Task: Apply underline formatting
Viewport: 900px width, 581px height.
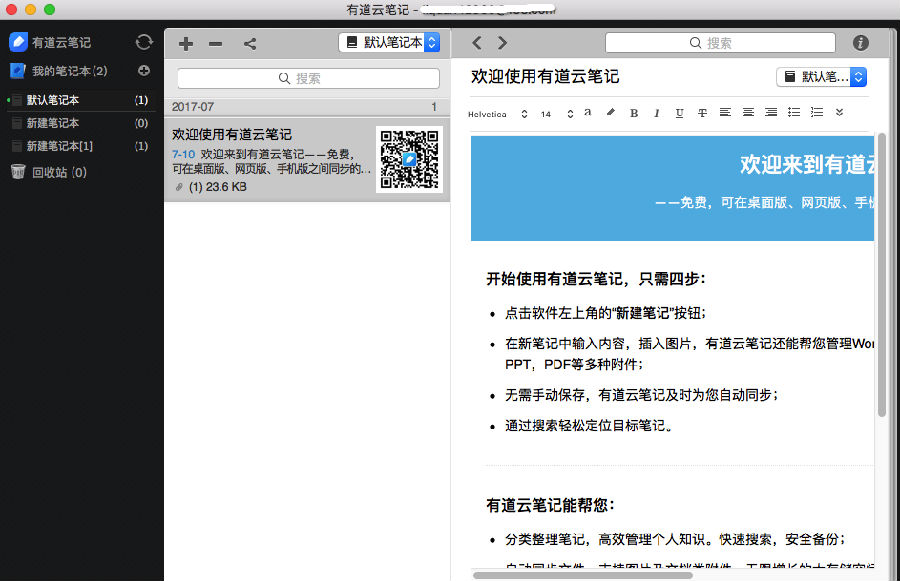Action: (680, 113)
